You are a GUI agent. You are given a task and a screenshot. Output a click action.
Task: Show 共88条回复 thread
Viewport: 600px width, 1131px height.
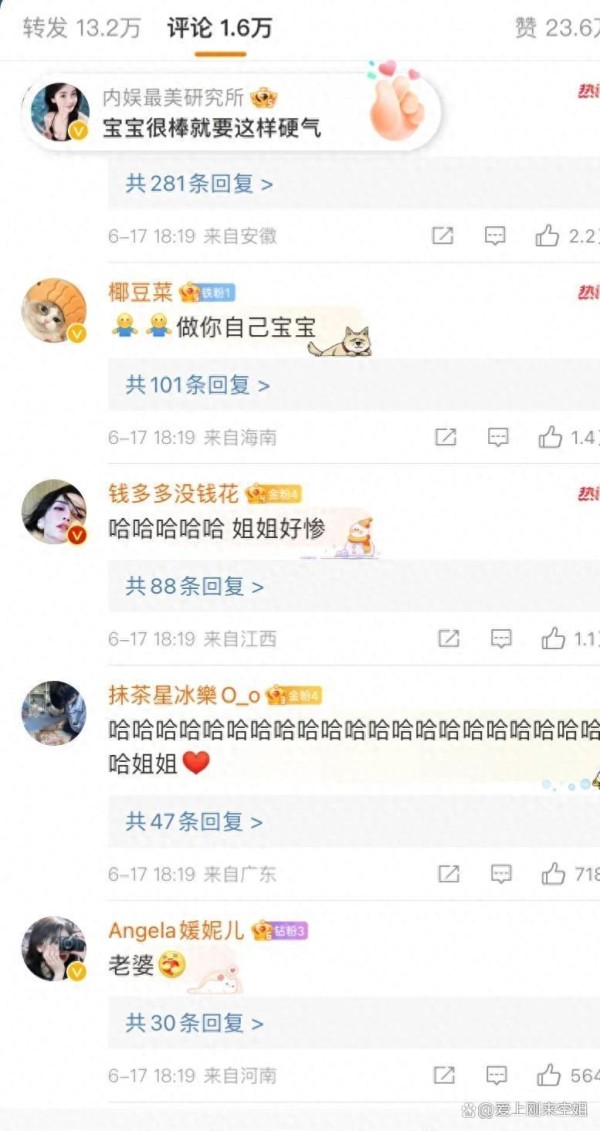[195, 586]
